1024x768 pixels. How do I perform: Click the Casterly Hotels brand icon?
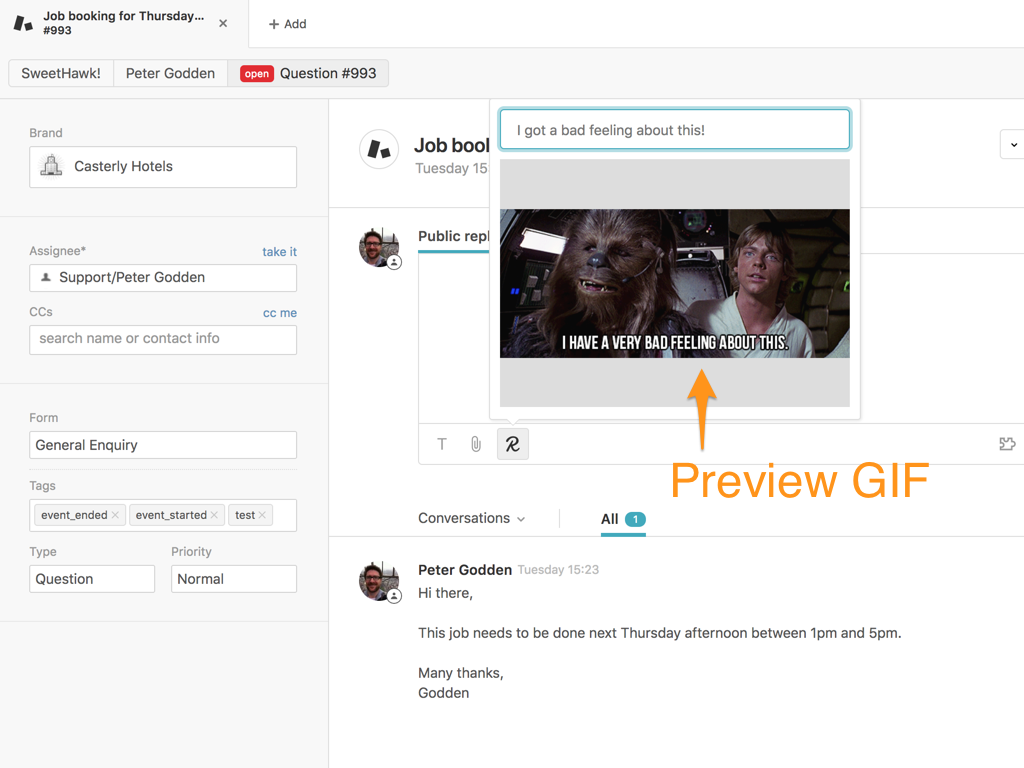point(51,166)
